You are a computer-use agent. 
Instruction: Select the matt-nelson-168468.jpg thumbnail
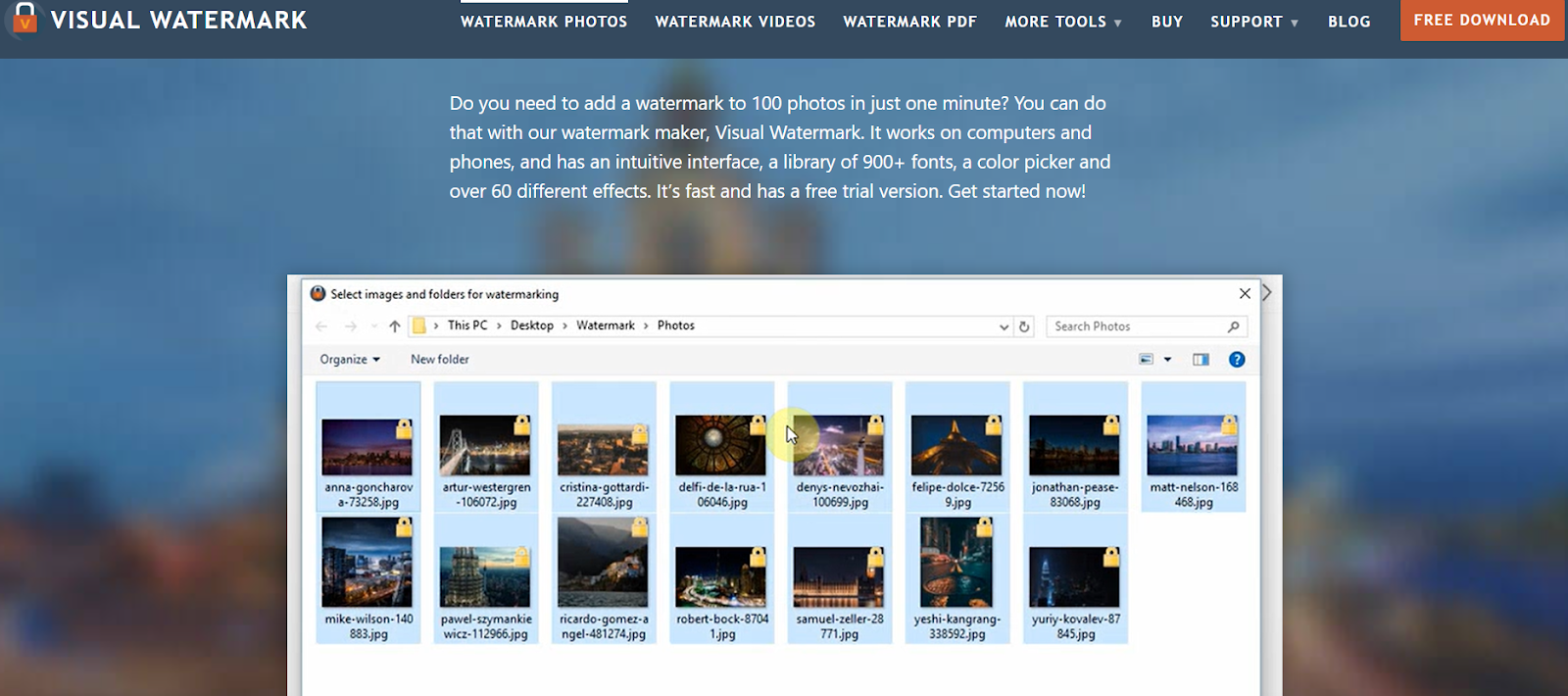coord(1192,446)
